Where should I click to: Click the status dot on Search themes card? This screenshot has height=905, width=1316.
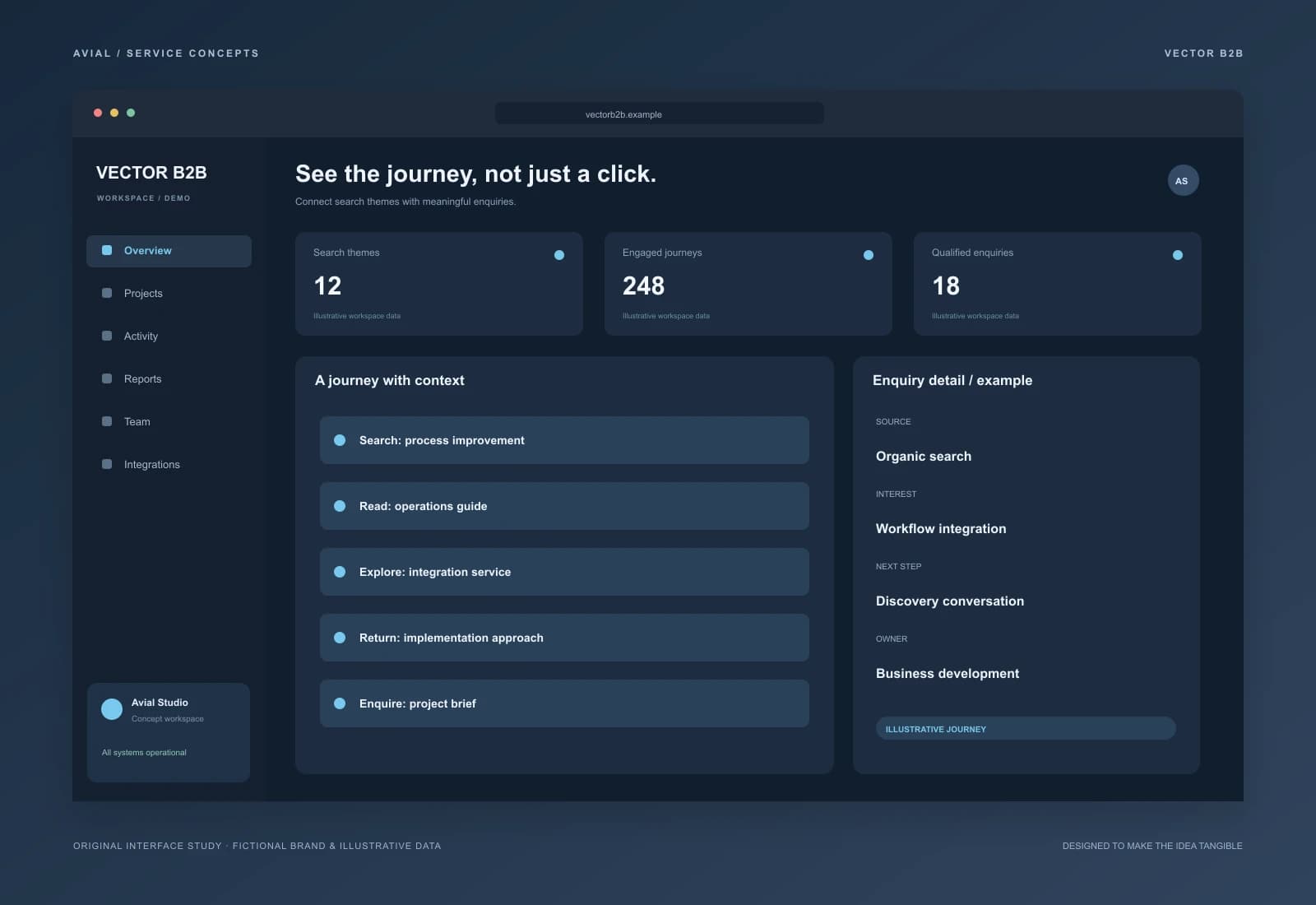click(559, 255)
